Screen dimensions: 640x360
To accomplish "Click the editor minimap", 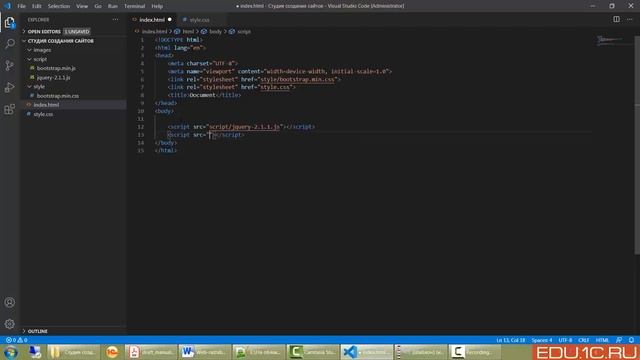I will point(610,40).
